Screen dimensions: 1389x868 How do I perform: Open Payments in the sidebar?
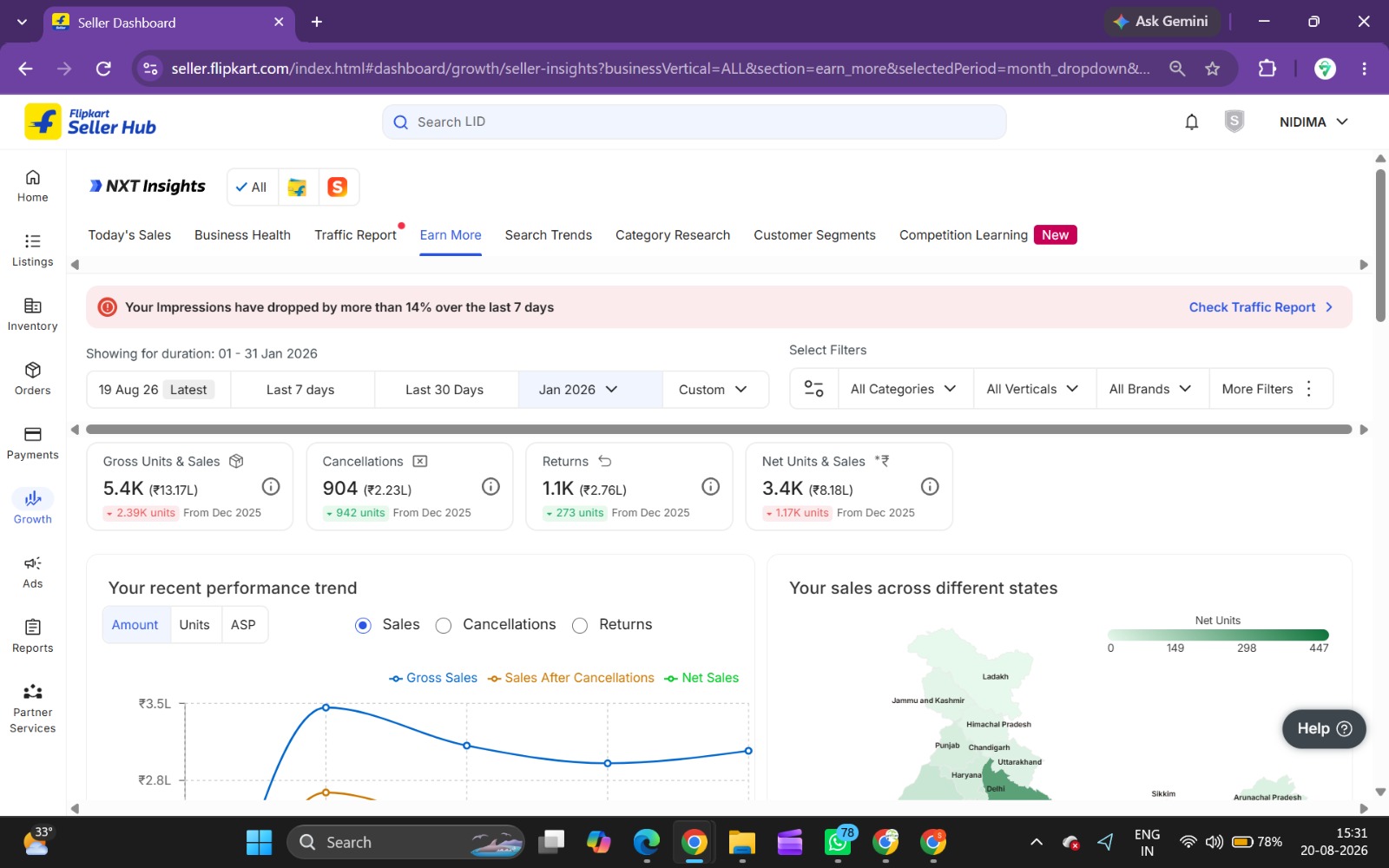point(32,443)
